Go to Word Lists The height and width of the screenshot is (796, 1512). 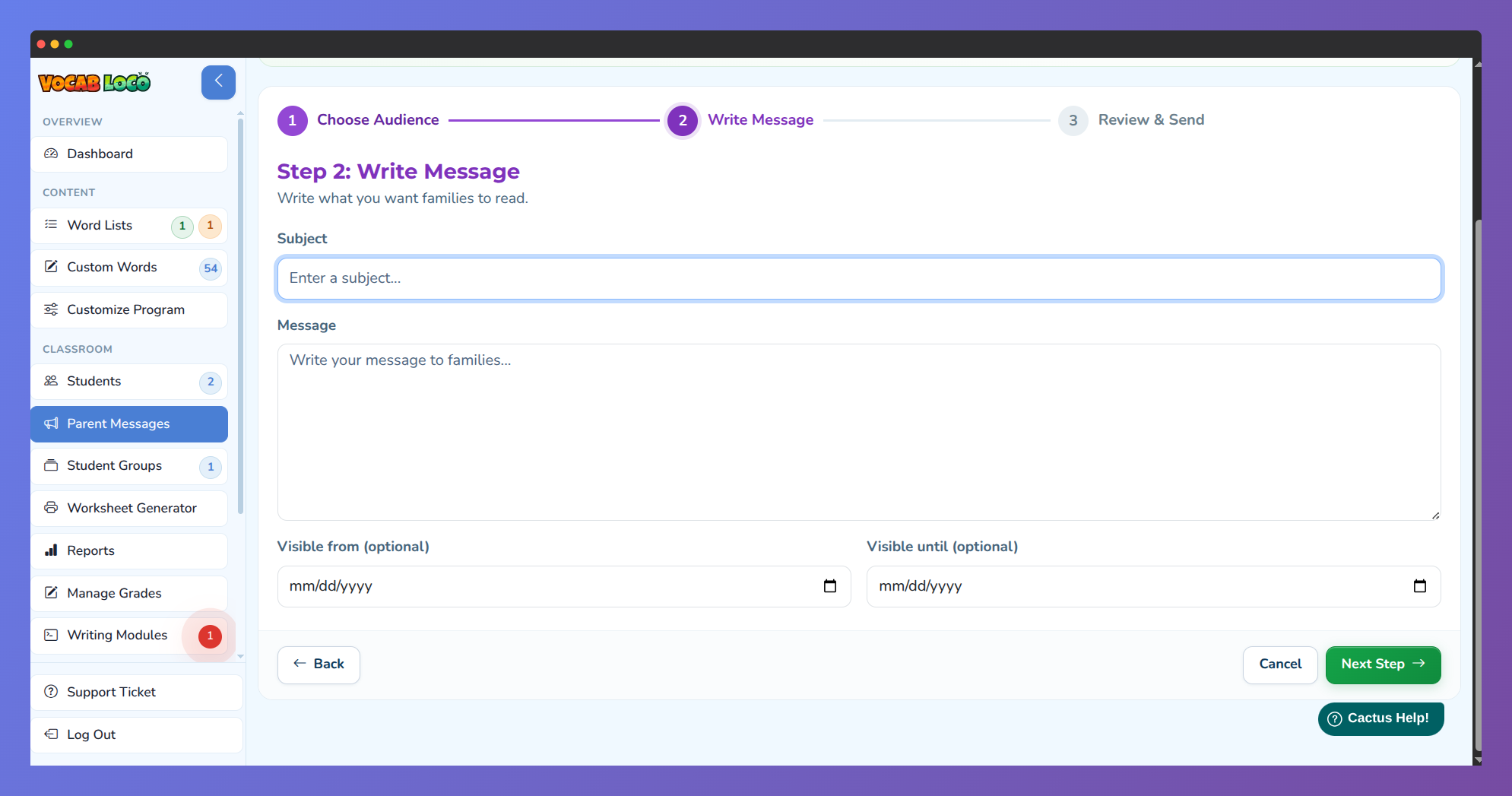[129, 226]
